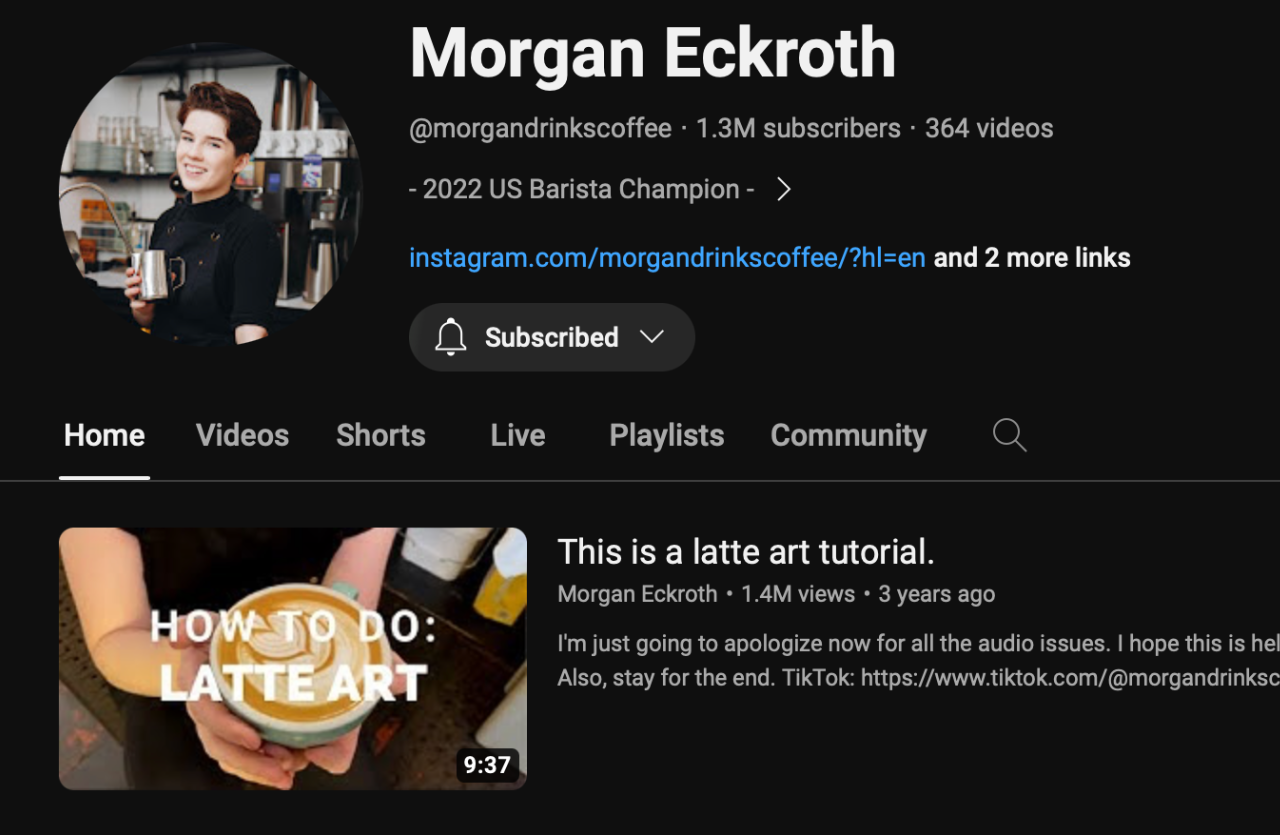Viewport: 1280px width, 840px height.
Task: Click the "2022 US Barista Champion" description
Action: (x=582, y=189)
